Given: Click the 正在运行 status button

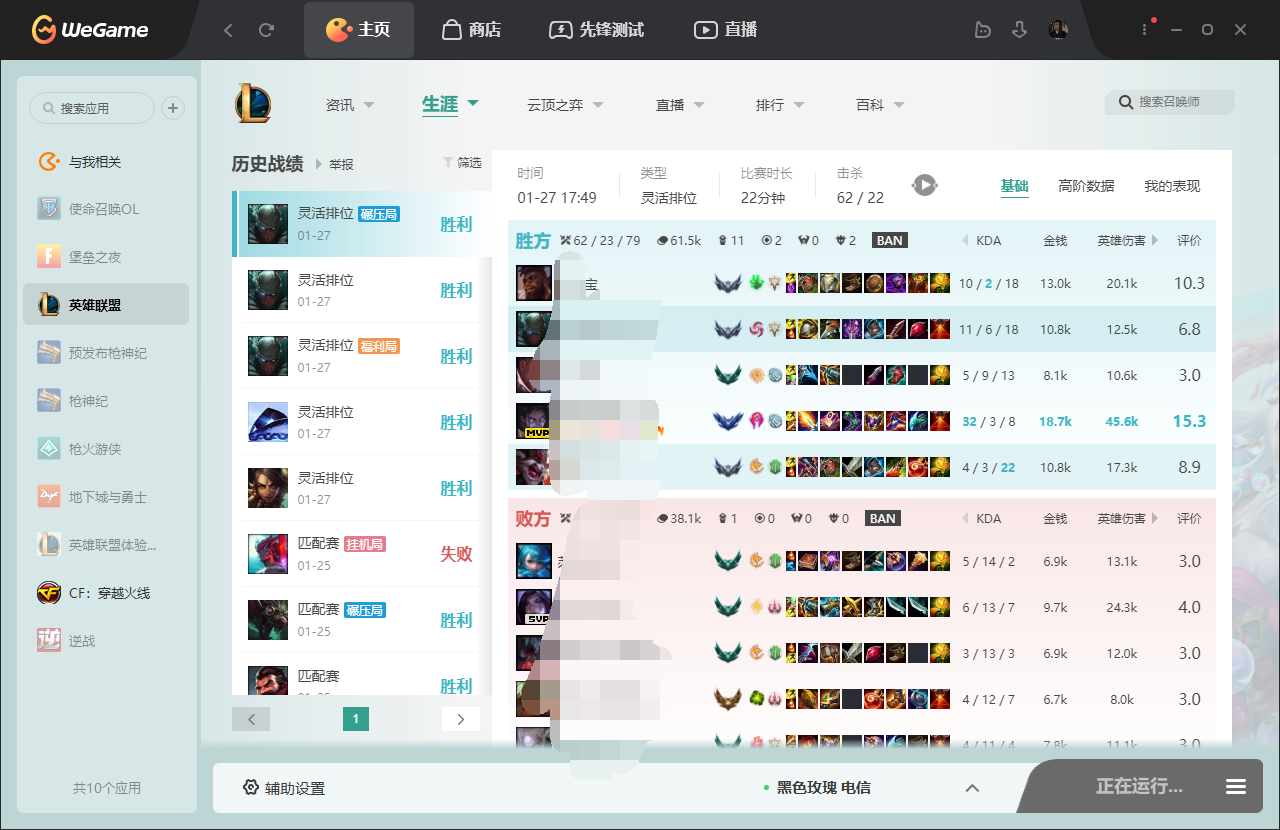Looking at the screenshot, I should pos(1139,787).
